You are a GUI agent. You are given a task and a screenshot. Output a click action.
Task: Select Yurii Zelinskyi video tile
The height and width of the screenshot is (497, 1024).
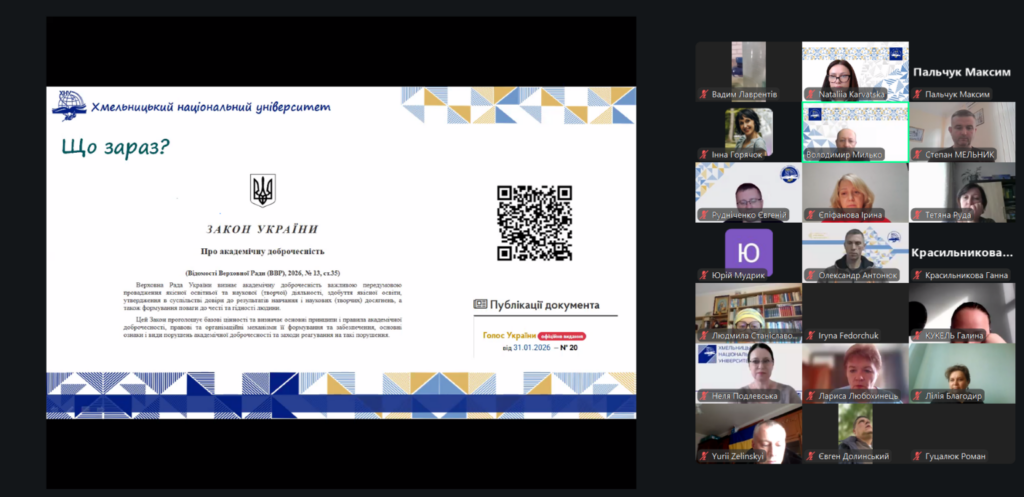pyautogui.click(x=748, y=434)
